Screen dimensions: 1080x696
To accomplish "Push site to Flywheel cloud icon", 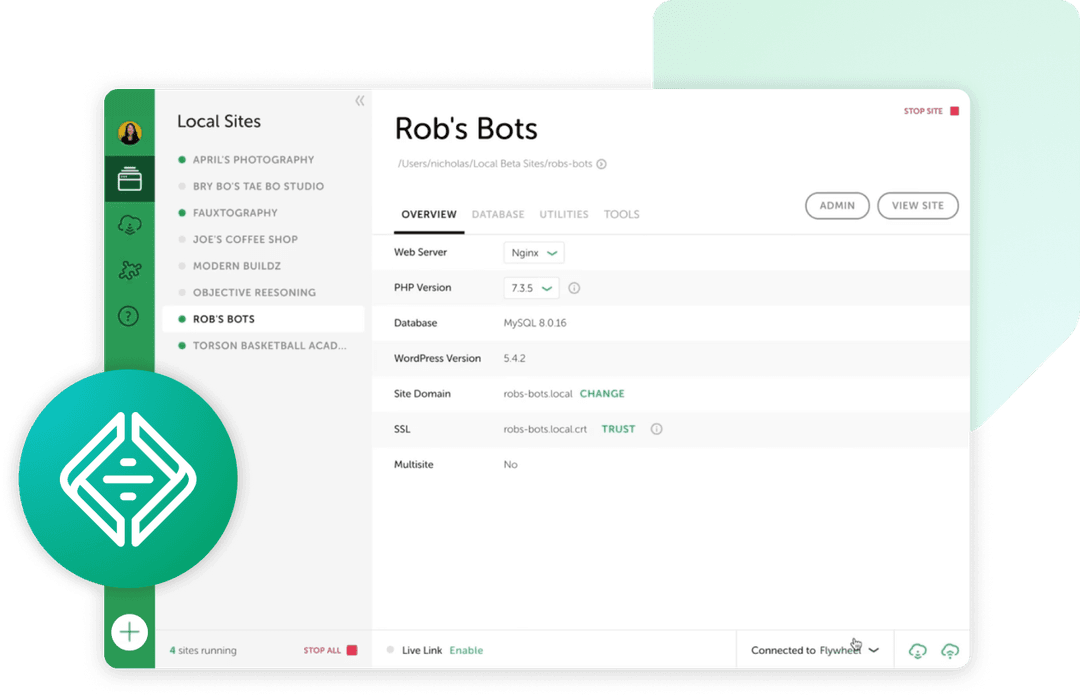I will pos(950,650).
